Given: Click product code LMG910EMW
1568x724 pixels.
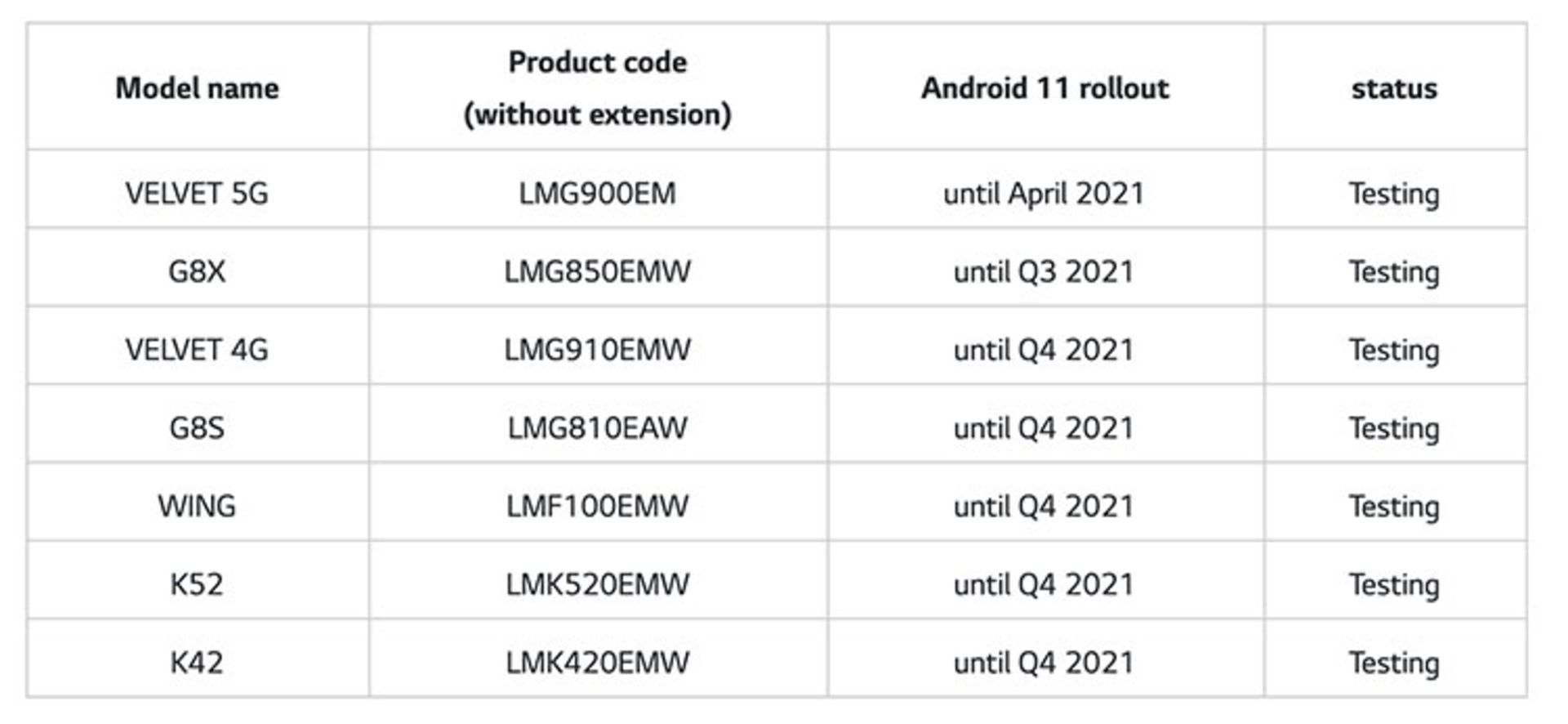Looking at the screenshot, I should [597, 350].
